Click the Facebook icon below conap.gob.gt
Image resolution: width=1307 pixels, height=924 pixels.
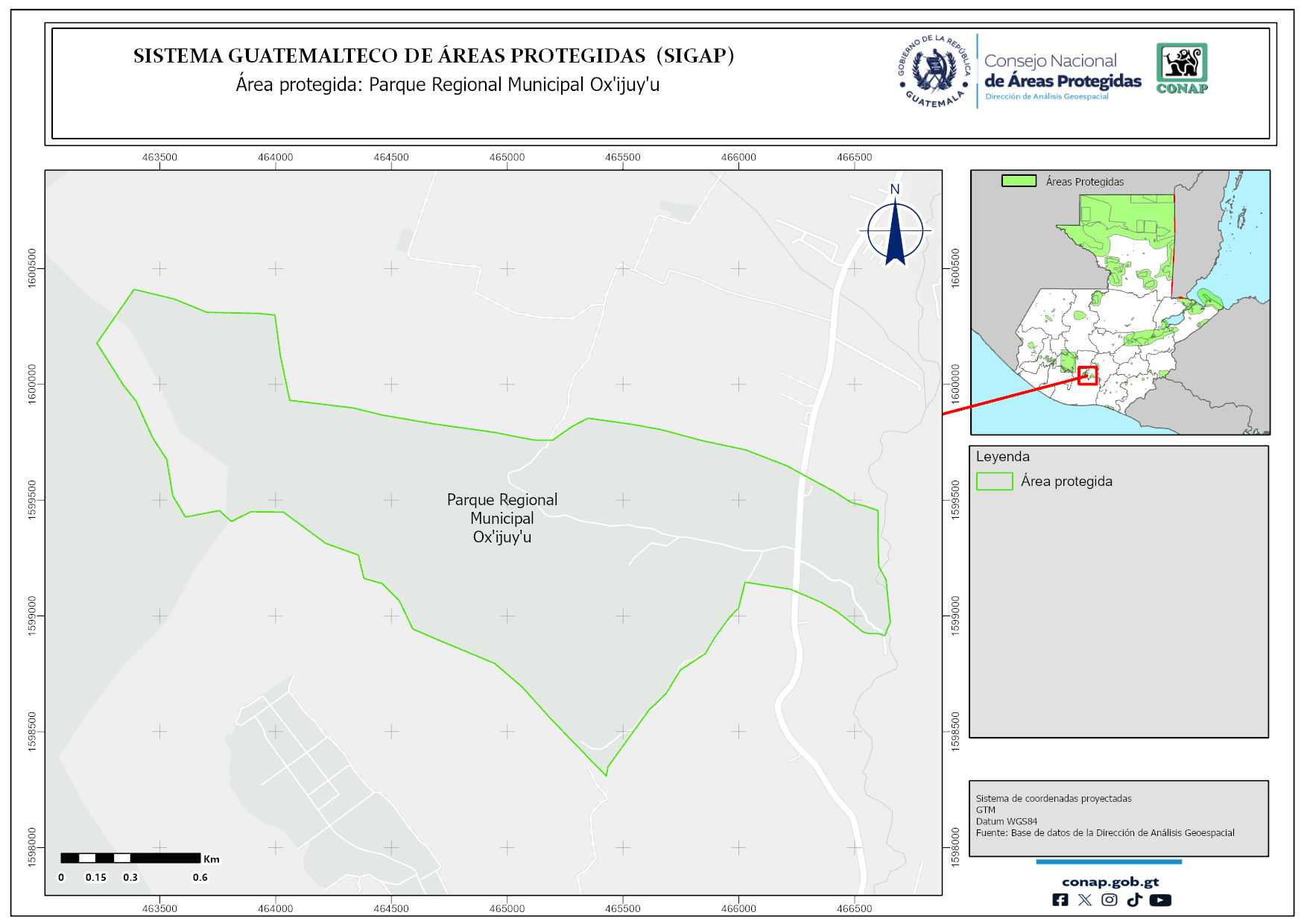click(x=1060, y=900)
